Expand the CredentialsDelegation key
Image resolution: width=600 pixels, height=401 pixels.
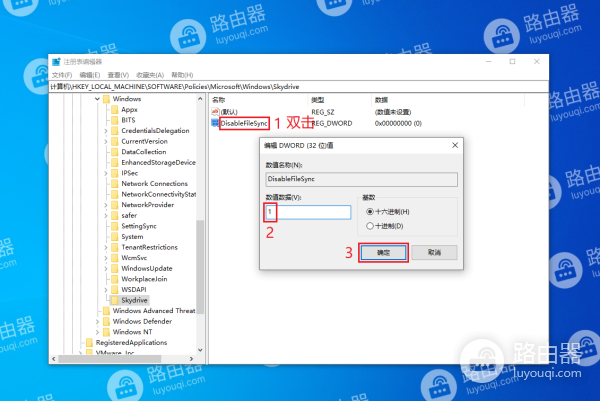click(x=106, y=131)
